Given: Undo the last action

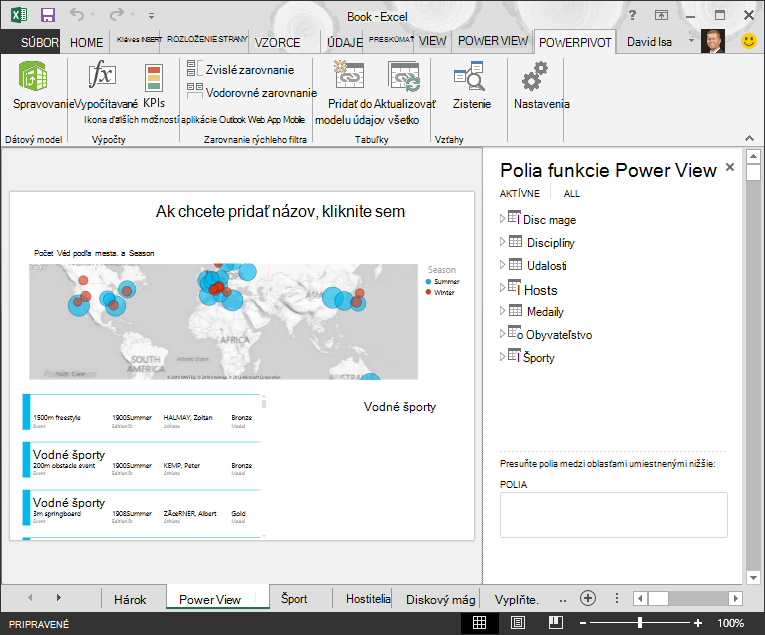Looking at the screenshot, I should [x=77, y=15].
